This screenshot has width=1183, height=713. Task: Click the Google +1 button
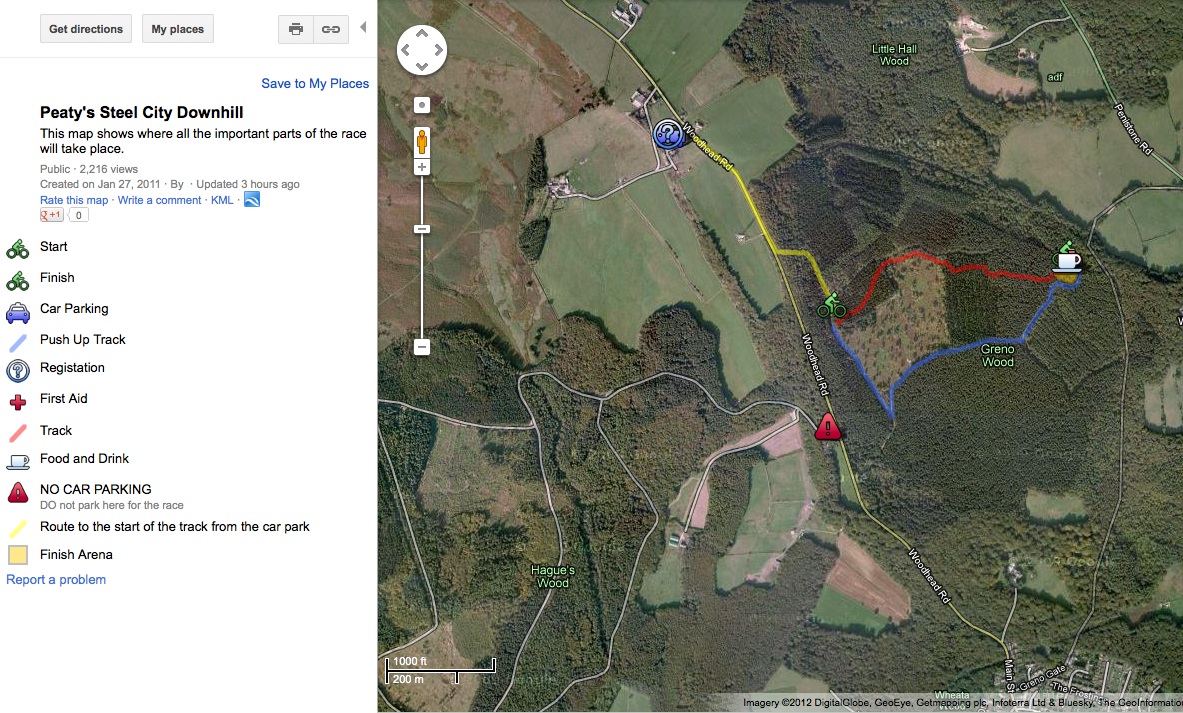pos(52,215)
